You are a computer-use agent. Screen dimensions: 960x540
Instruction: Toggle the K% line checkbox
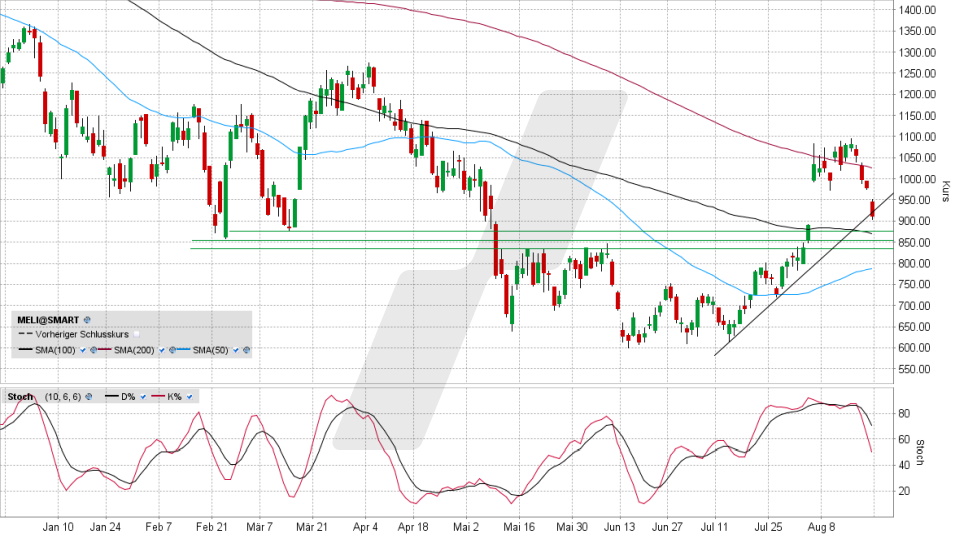(x=189, y=397)
